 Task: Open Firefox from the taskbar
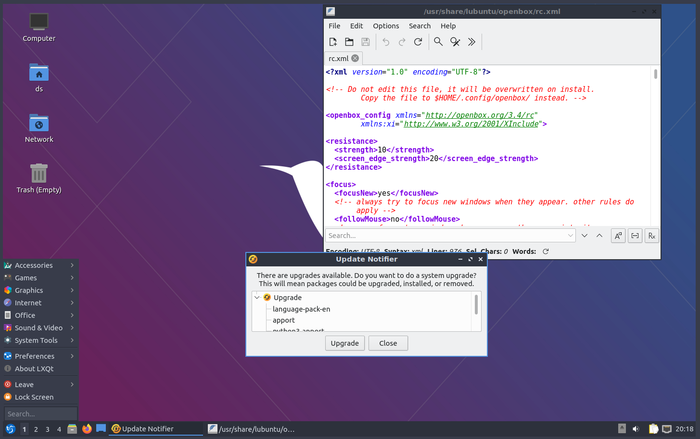click(x=87, y=429)
